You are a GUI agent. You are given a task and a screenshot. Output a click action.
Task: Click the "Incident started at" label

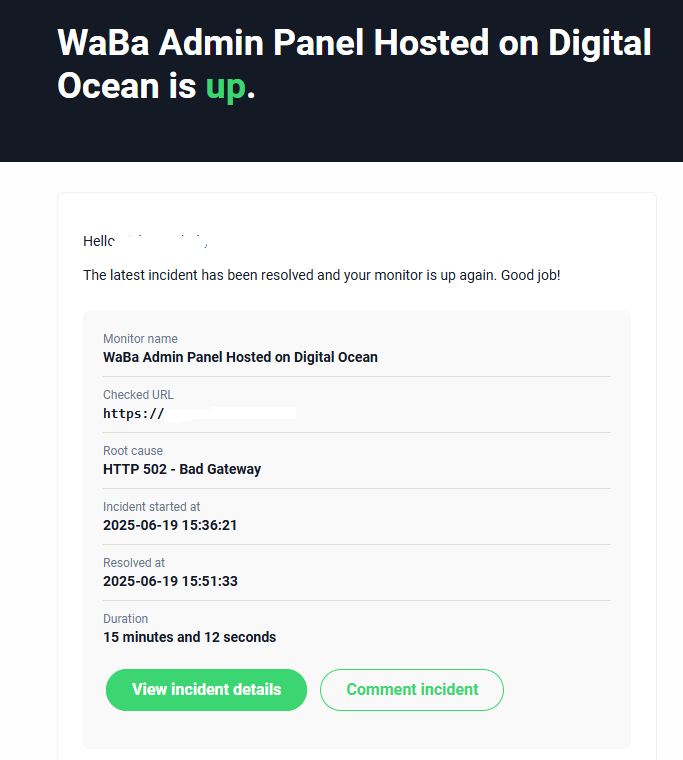click(152, 507)
